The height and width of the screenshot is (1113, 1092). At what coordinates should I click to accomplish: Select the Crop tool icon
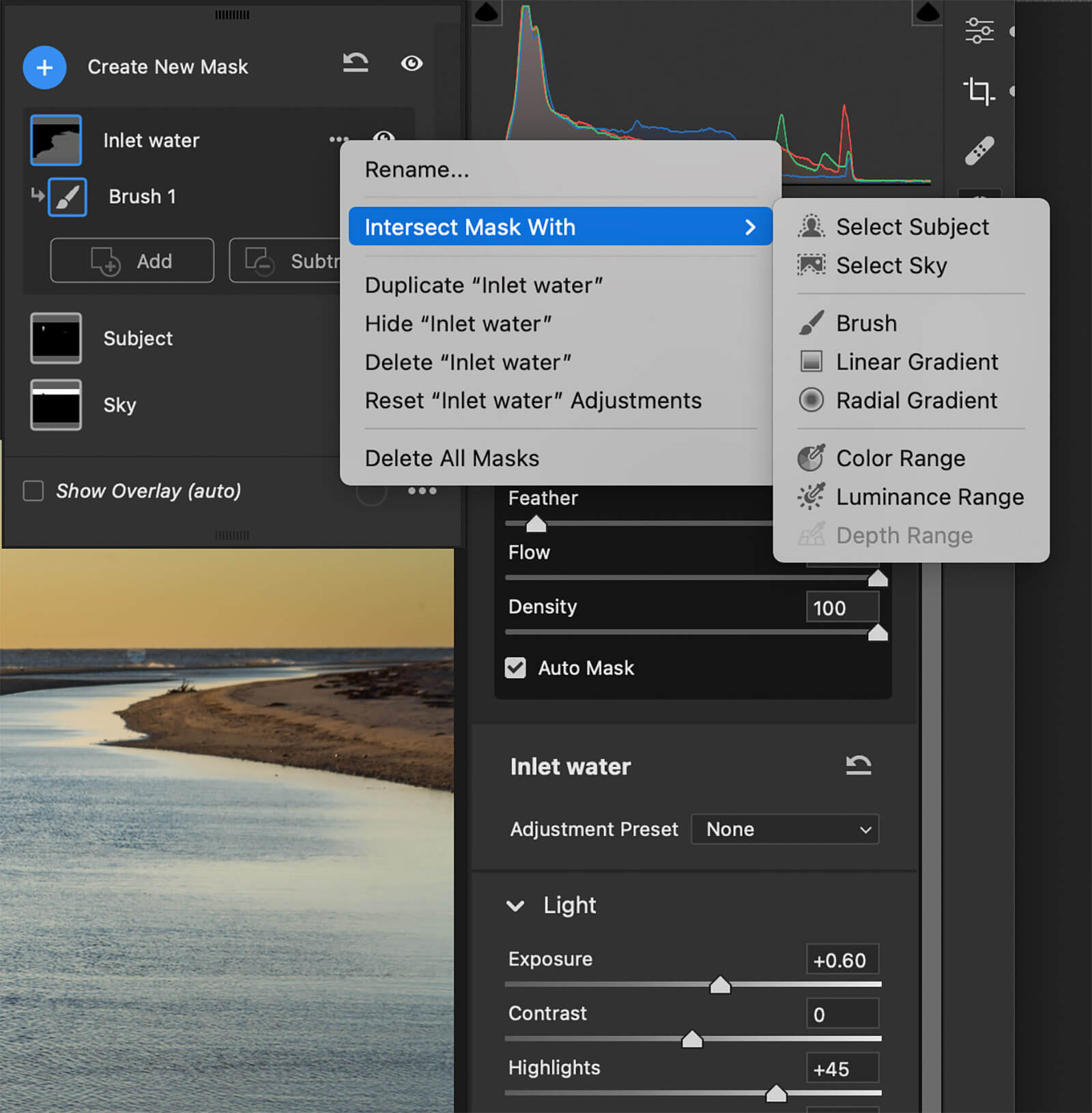[x=979, y=91]
